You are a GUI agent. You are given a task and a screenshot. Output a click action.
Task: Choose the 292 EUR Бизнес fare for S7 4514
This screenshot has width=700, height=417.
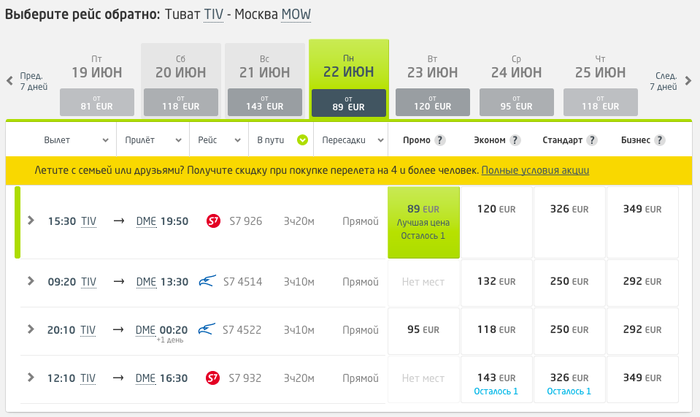click(642, 282)
